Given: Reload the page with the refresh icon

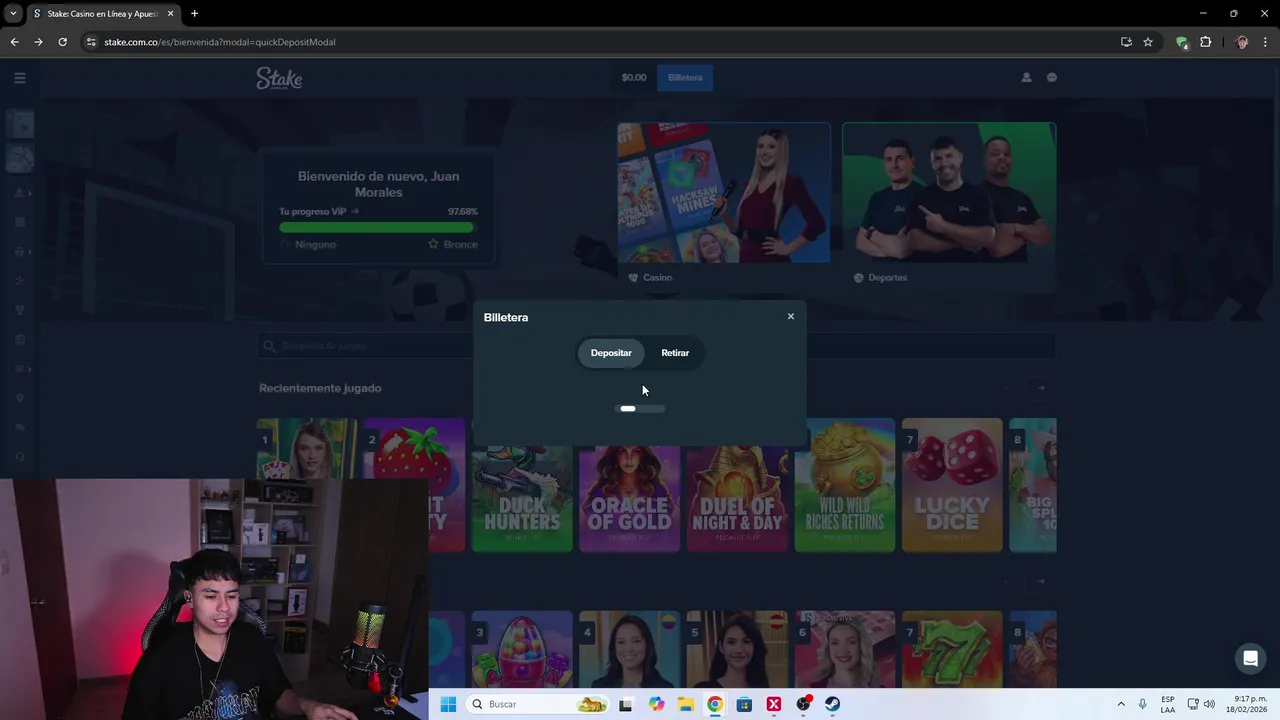Looking at the screenshot, I should [62, 42].
